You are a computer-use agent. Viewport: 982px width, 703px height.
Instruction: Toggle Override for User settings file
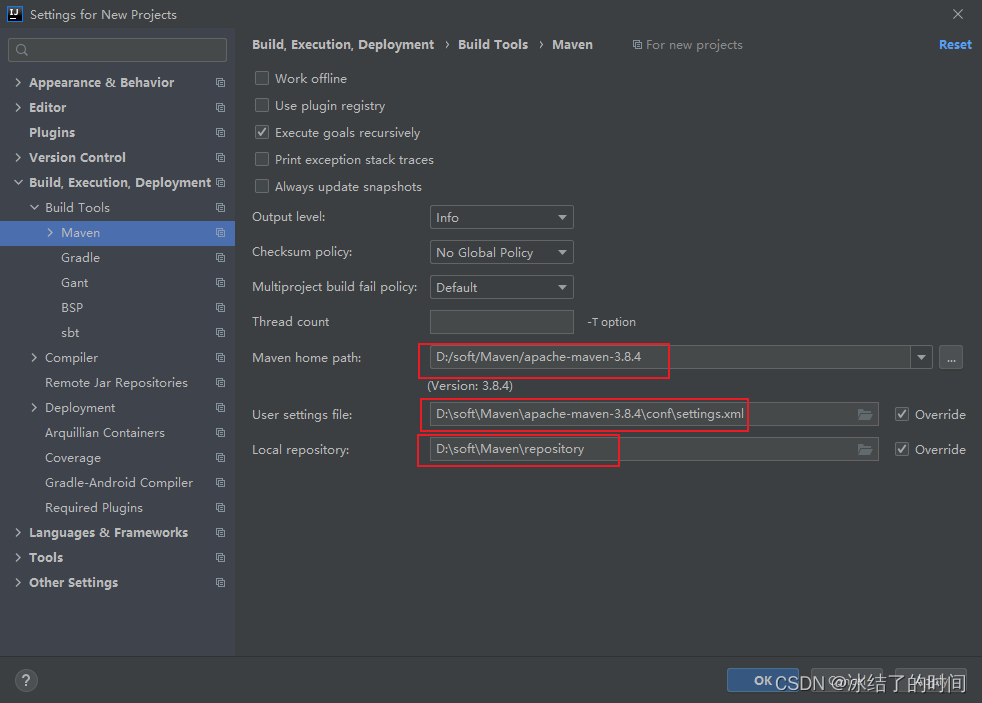click(902, 414)
